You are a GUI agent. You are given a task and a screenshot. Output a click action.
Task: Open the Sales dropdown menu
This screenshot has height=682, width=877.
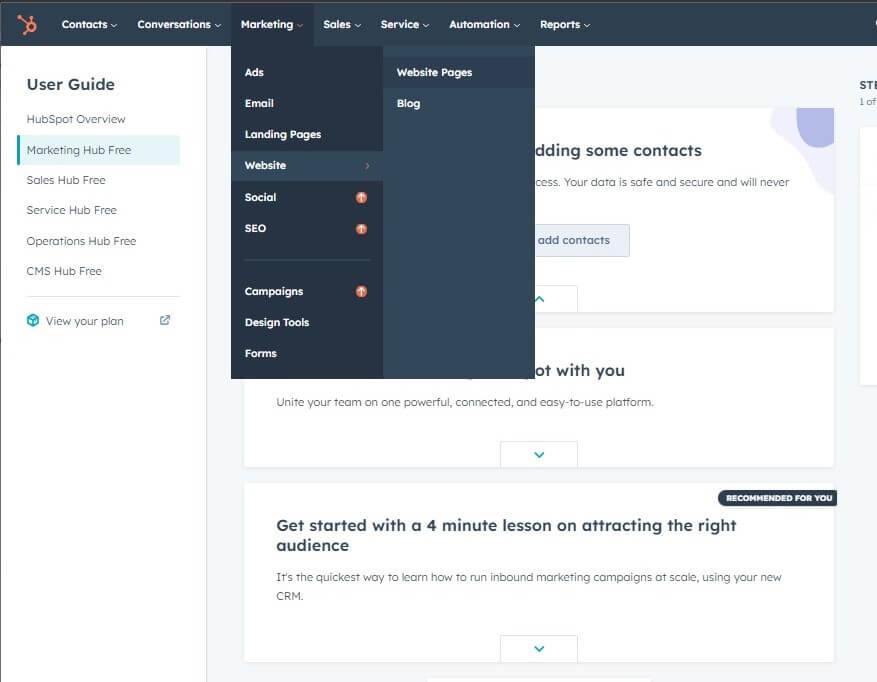click(x=342, y=25)
